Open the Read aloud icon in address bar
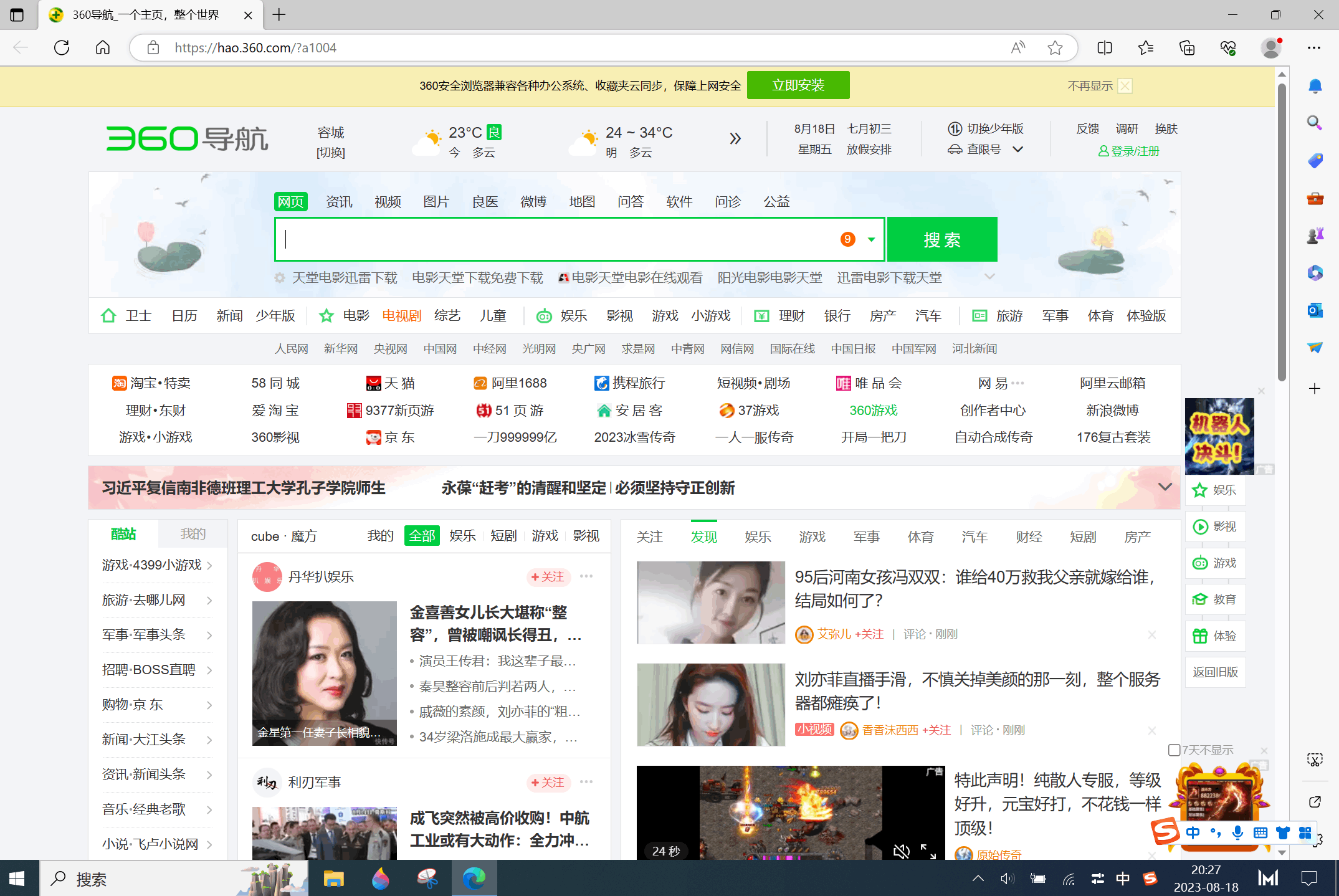Screen dimensions: 1339x896 point(1017,48)
